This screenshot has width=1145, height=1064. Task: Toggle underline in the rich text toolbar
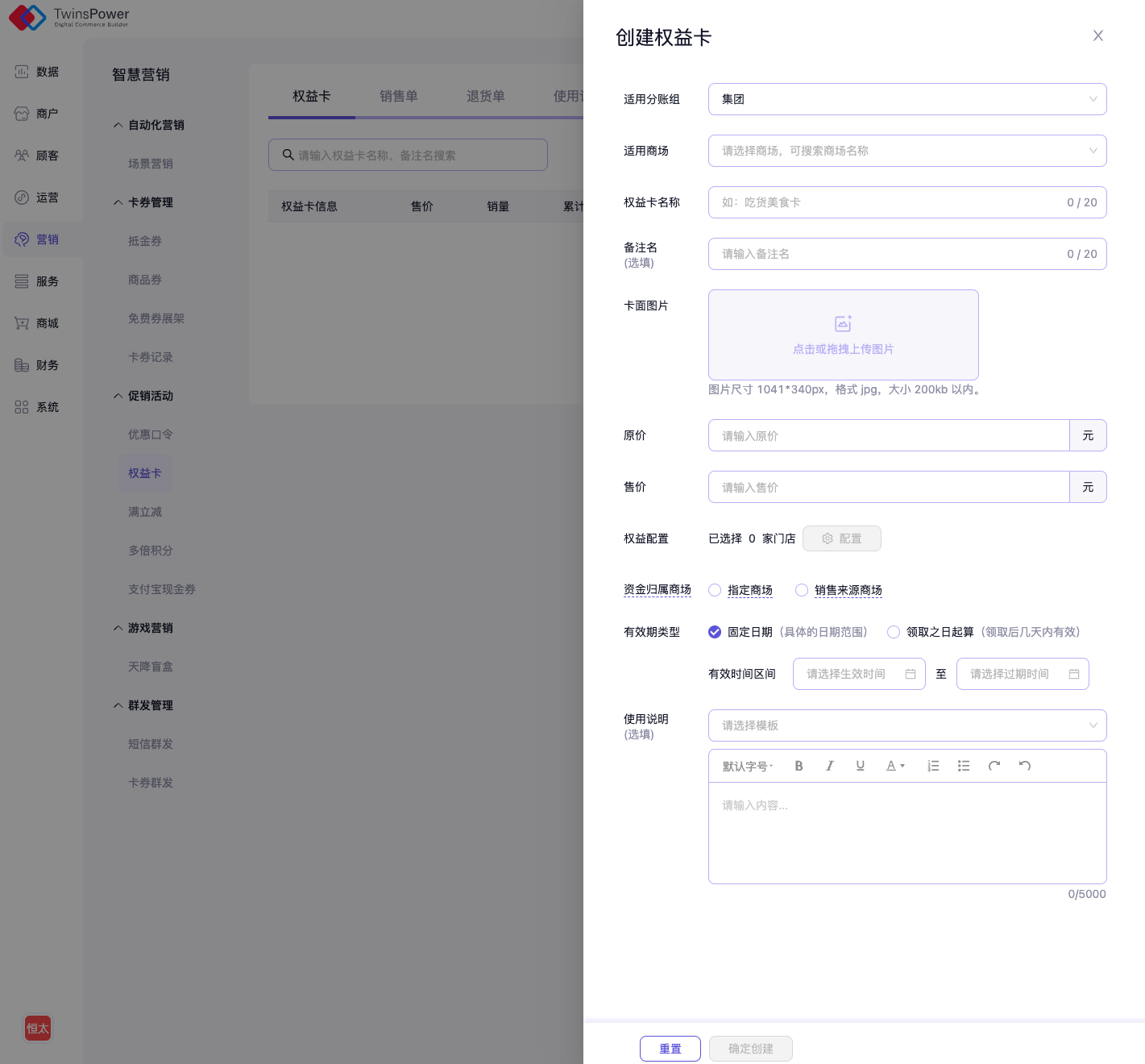click(x=860, y=766)
